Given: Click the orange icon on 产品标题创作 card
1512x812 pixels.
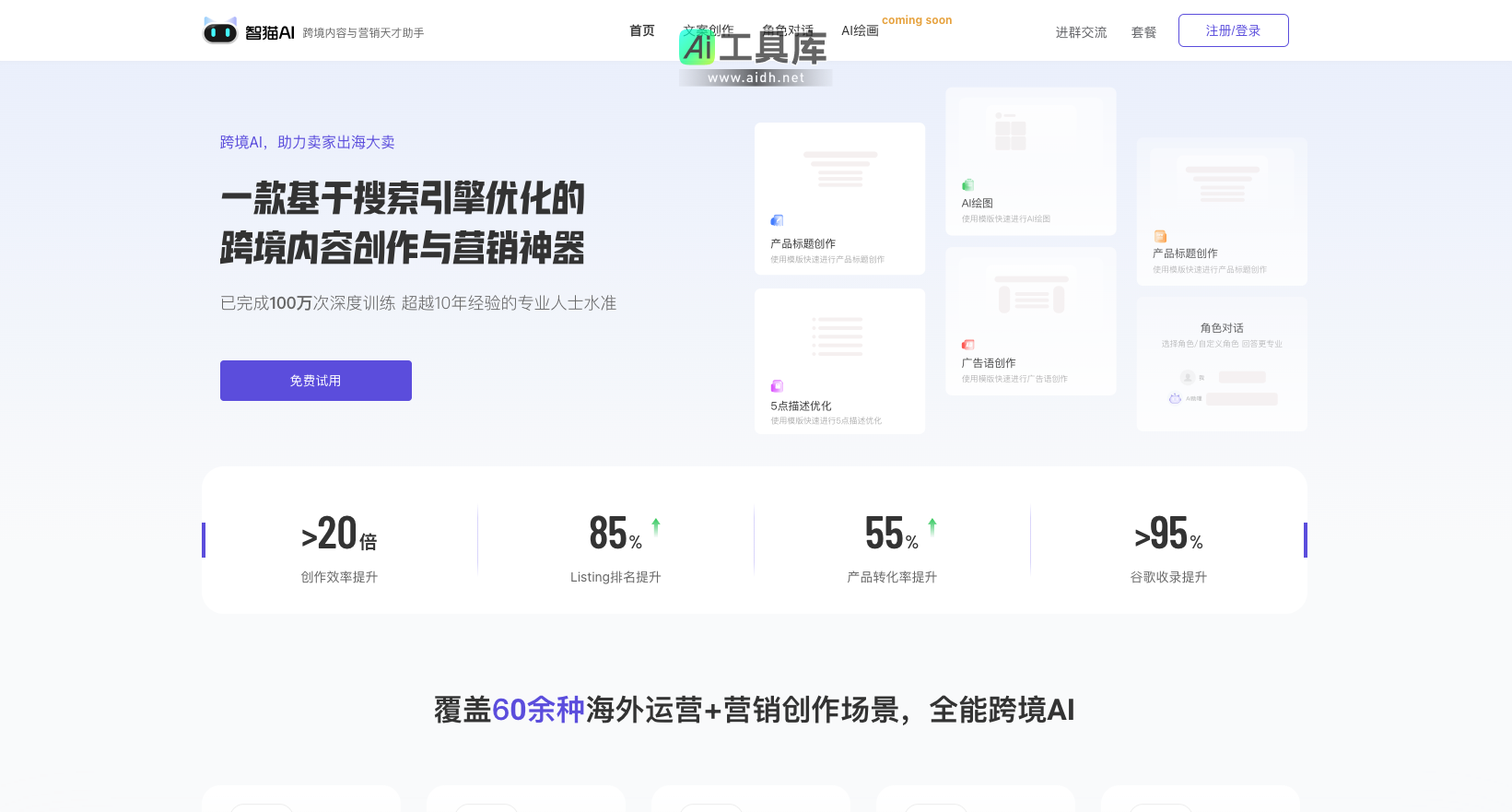Looking at the screenshot, I should tap(1160, 237).
